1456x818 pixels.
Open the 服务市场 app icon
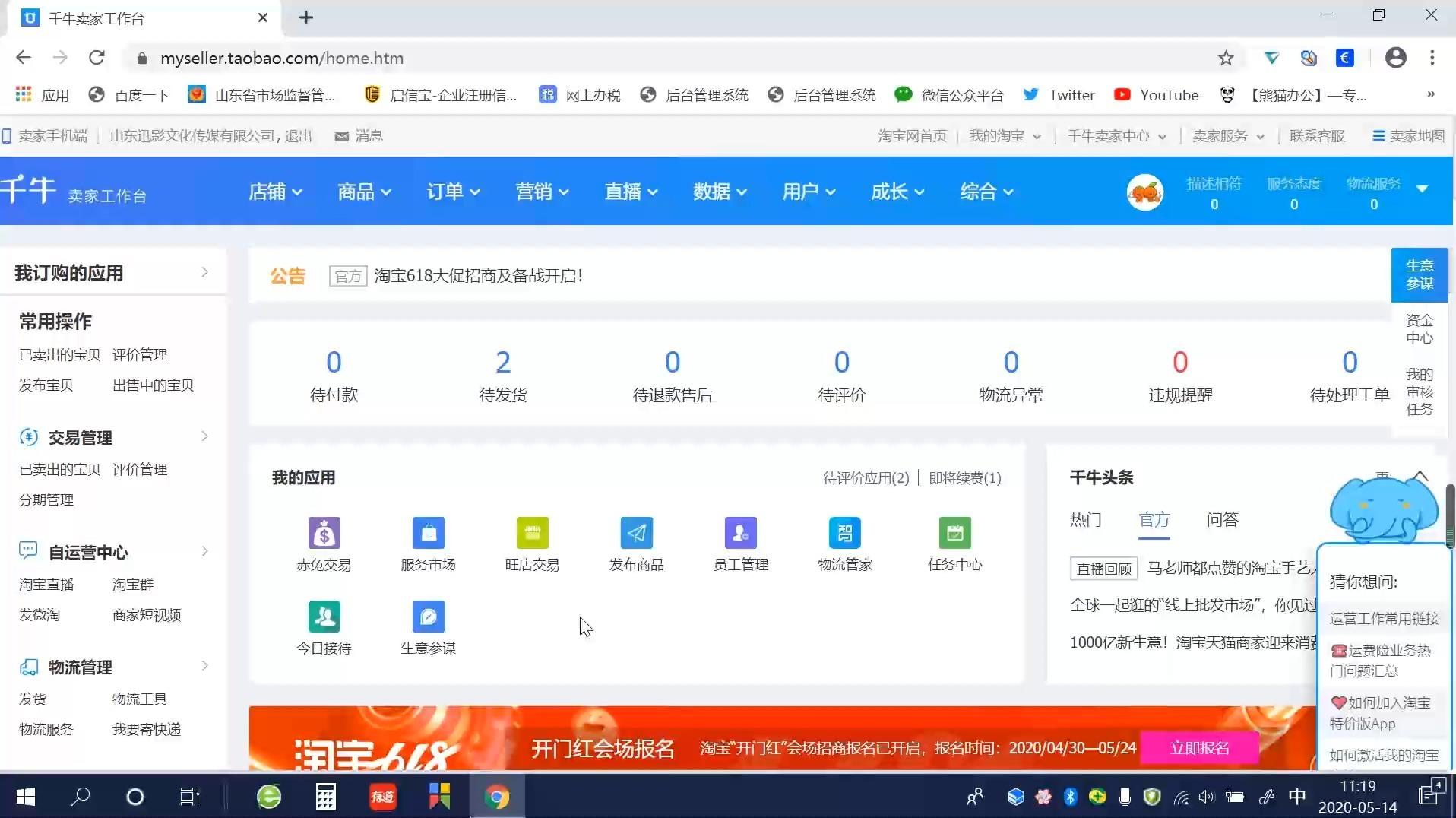pyautogui.click(x=428, y=533)
